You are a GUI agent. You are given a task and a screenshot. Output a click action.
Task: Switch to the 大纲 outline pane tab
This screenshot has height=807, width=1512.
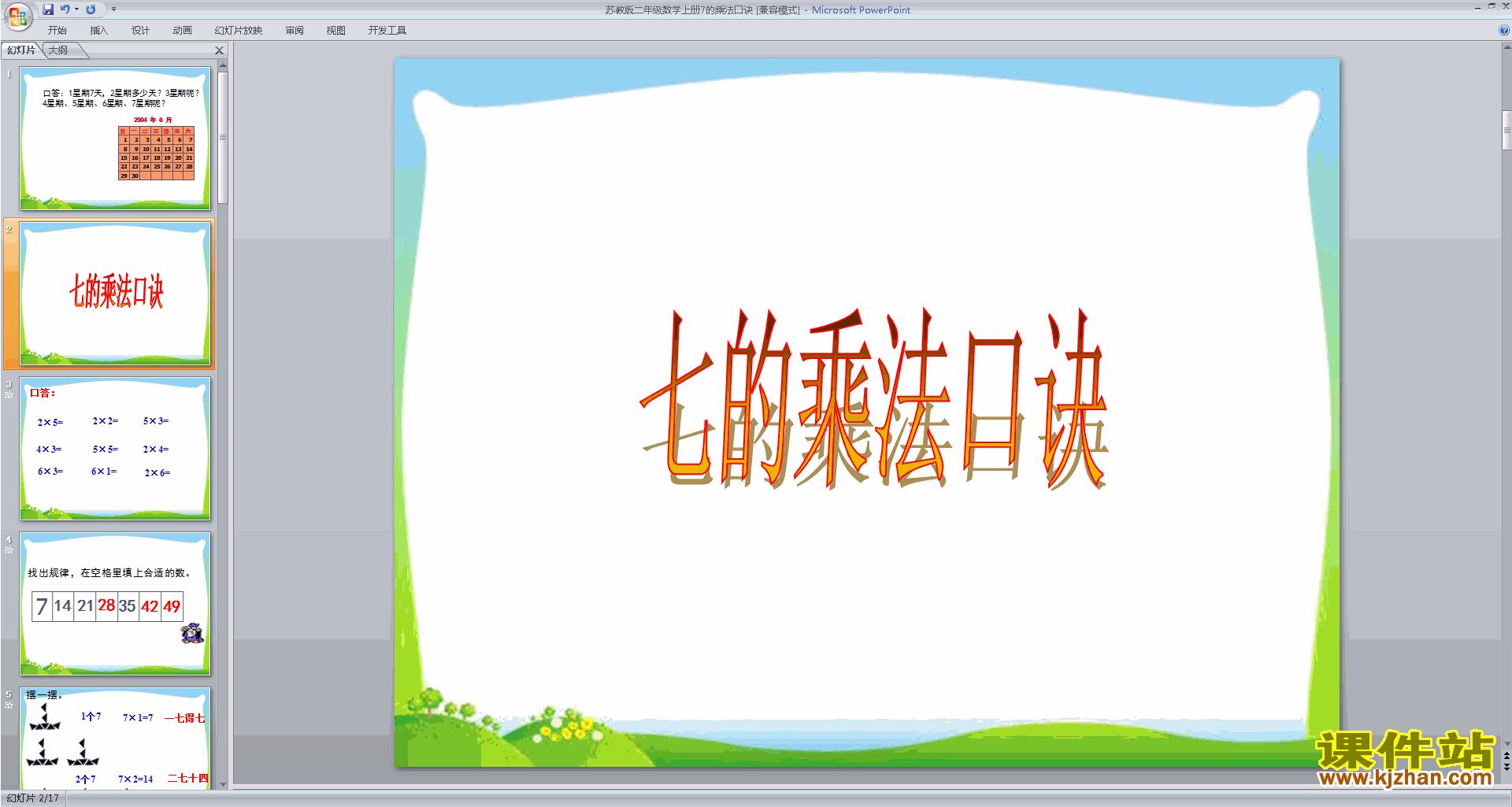click(x=58, y=50)
